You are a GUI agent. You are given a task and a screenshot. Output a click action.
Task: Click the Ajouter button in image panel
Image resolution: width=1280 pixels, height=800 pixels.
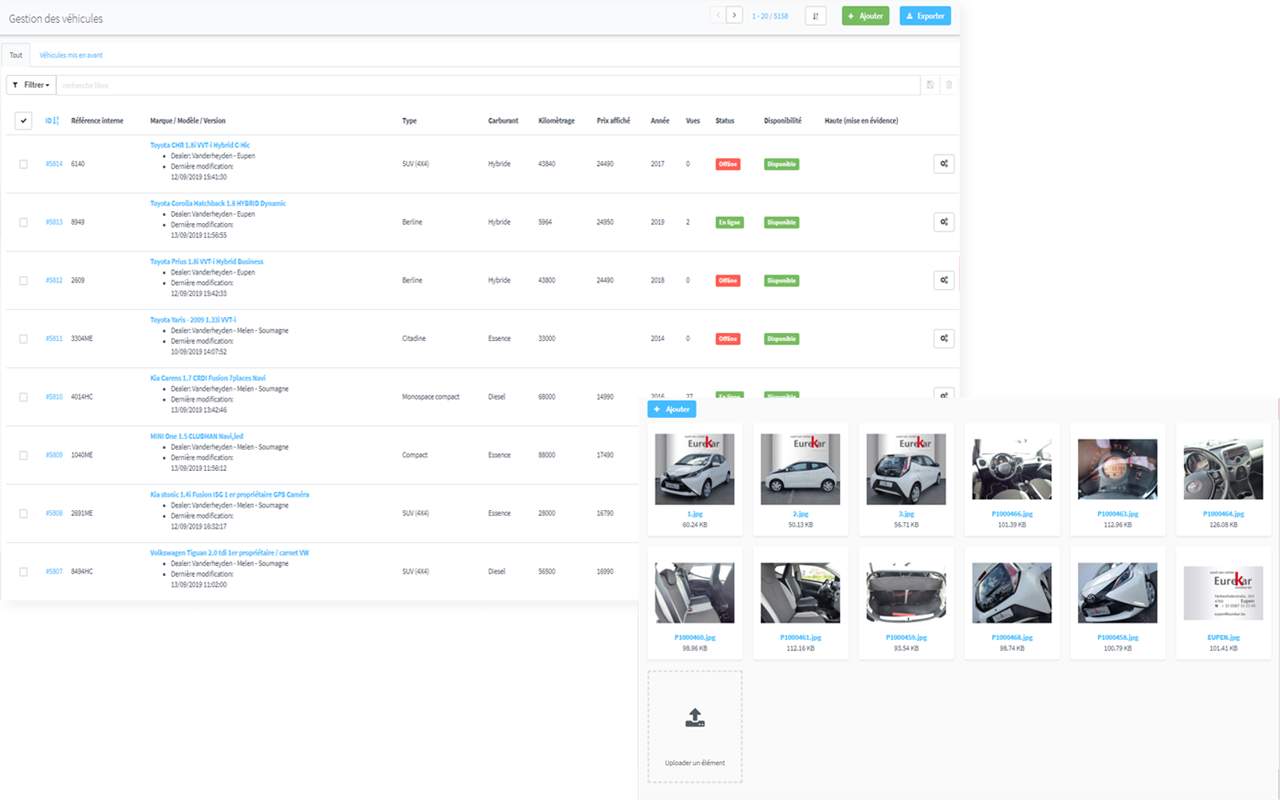point(671,409)
